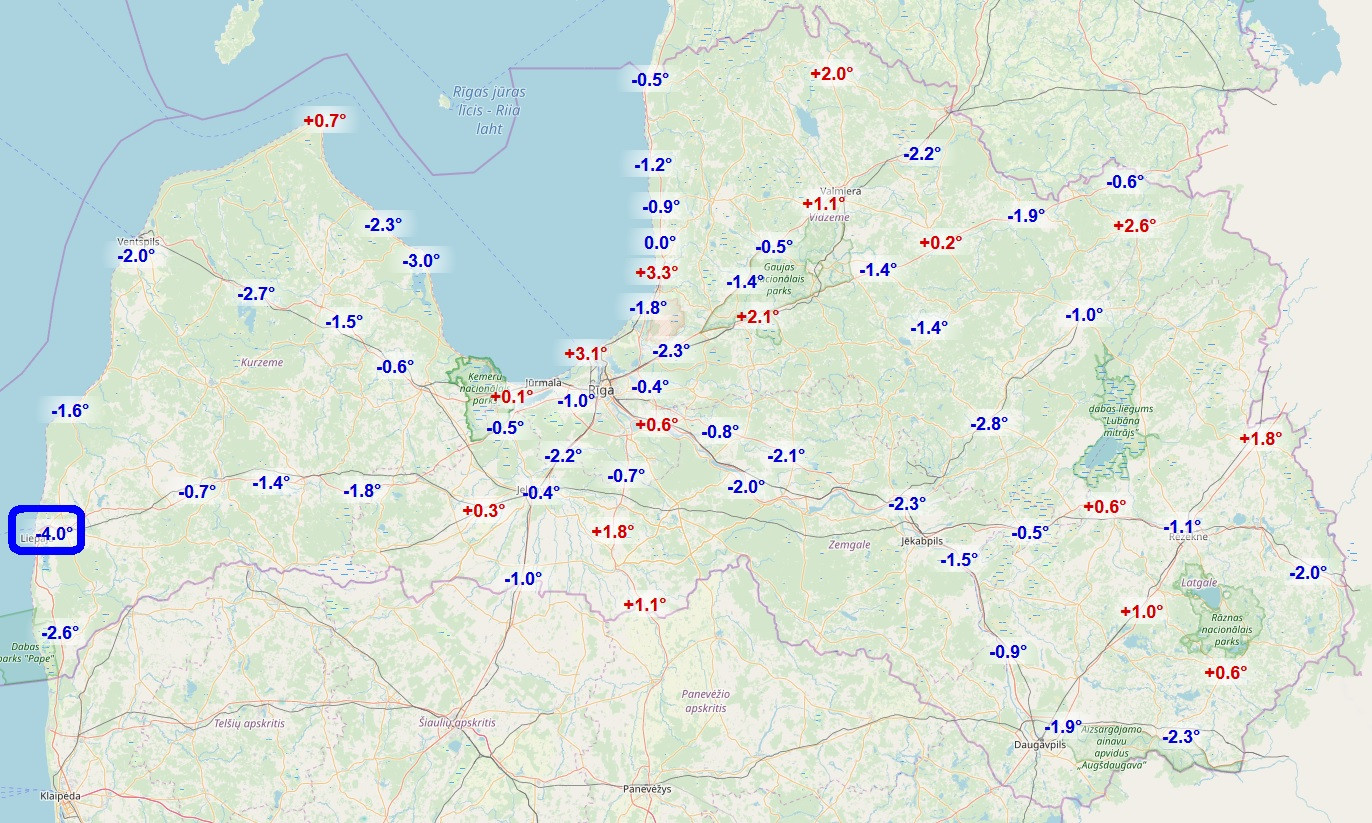
Task: Select the -3.0° temperature marker
Action: [x=421, y=261]
